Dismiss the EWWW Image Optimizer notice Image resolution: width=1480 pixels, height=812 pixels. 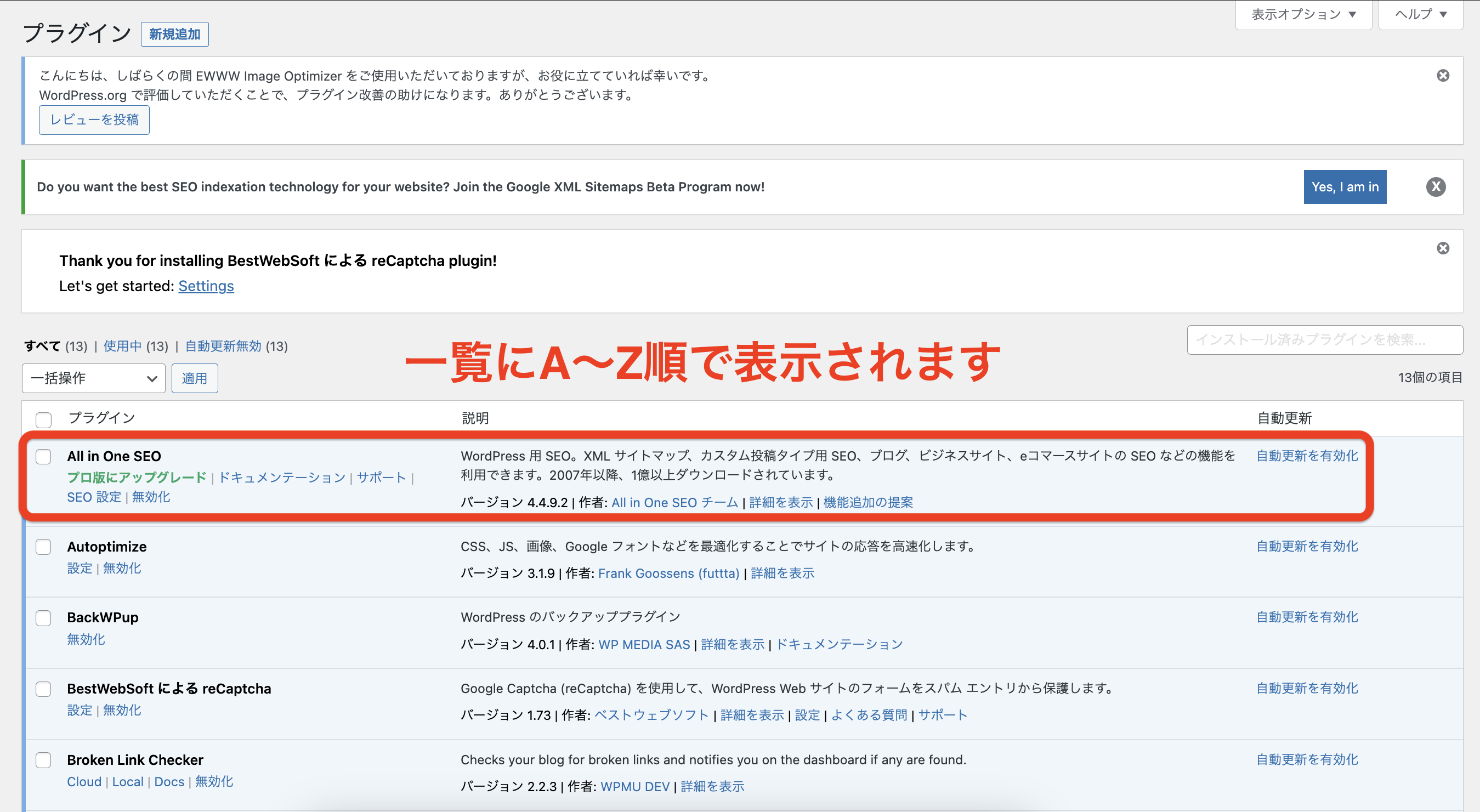1443,76
